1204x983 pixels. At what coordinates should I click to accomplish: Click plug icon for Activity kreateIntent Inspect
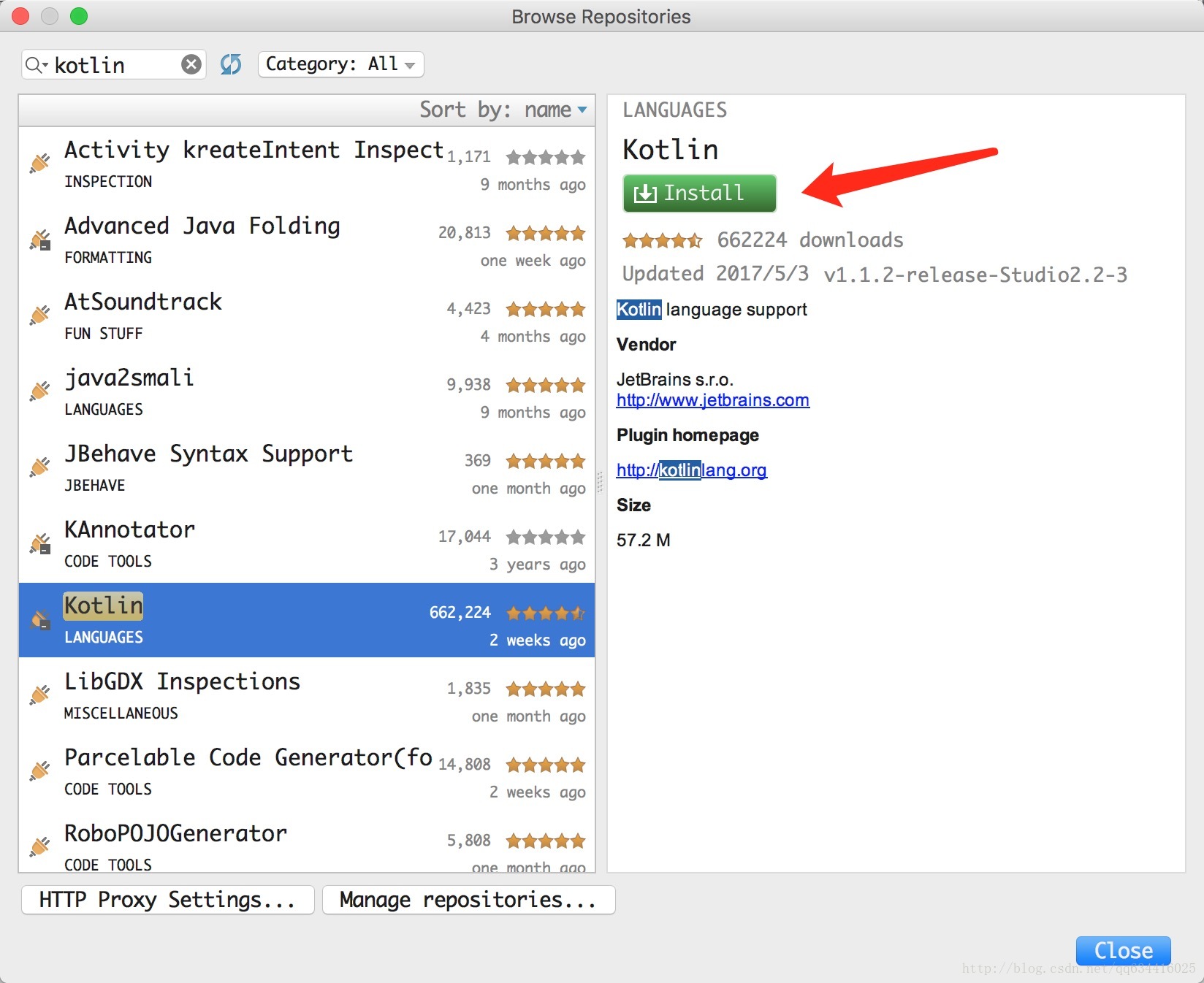40,164
